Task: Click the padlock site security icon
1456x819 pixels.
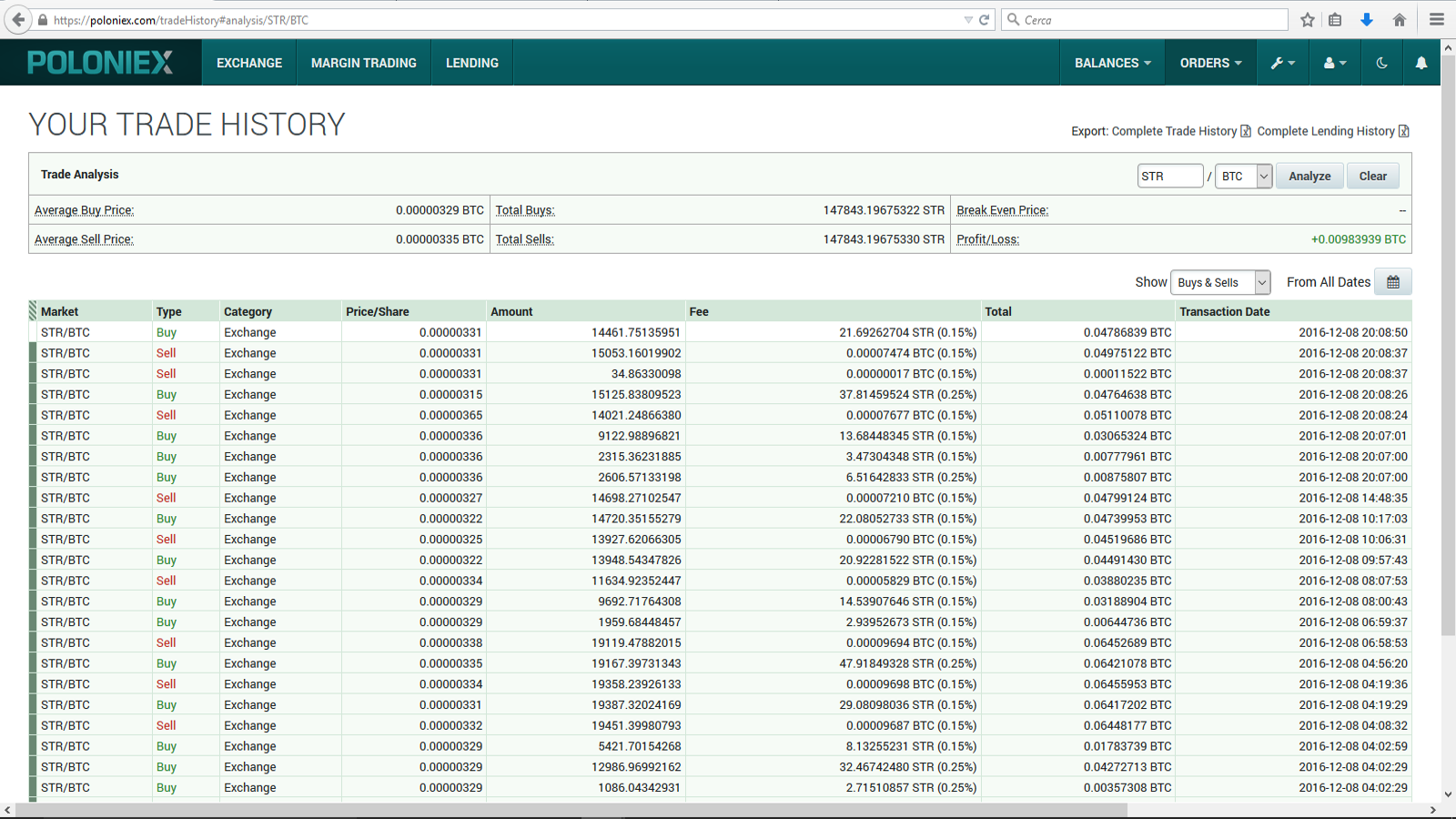Action: point(43,20)
